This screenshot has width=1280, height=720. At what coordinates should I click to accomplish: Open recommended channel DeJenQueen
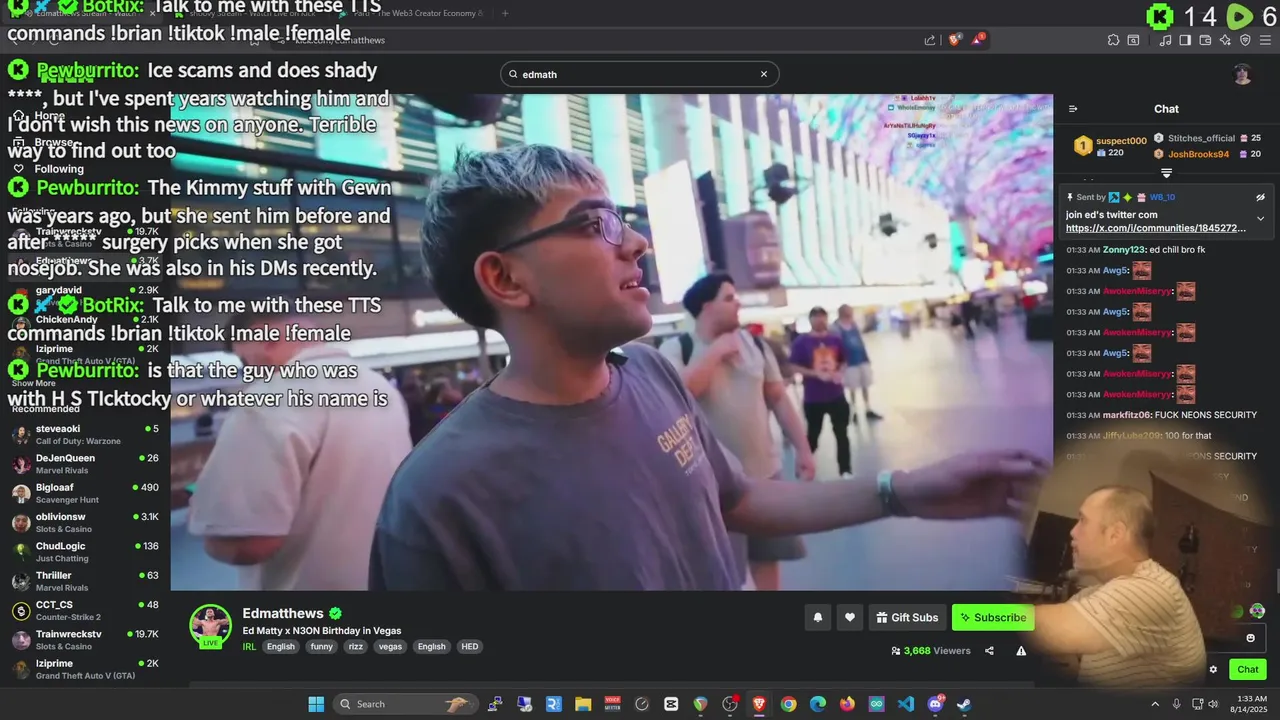[85, 464]
